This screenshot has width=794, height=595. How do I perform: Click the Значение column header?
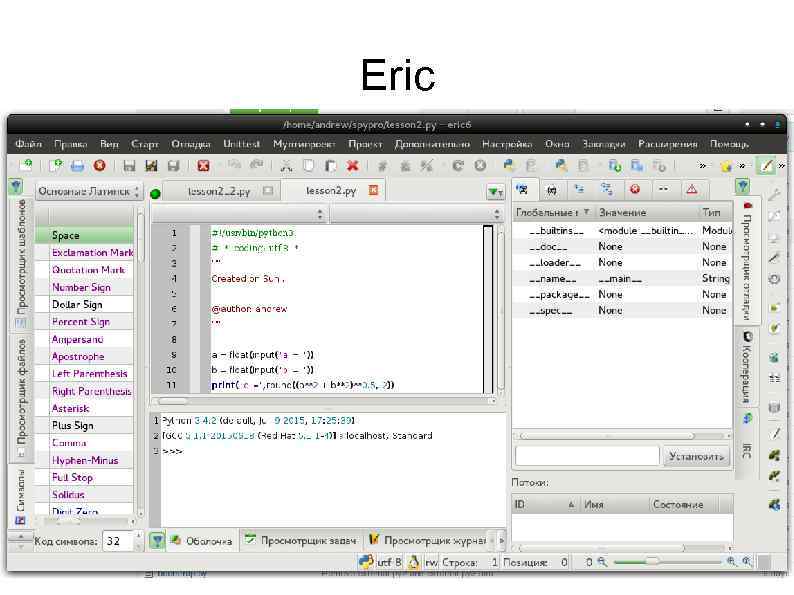tap(647, 212)
